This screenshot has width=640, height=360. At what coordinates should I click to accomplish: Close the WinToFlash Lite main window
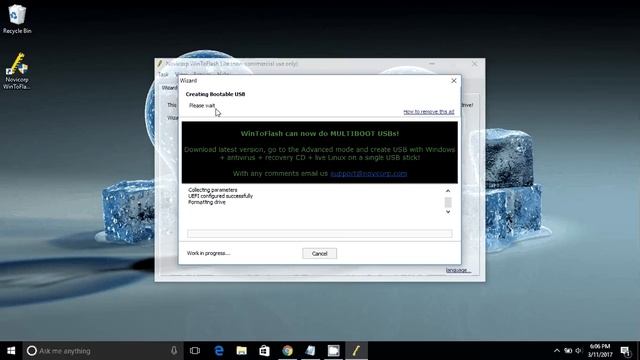(474, 64)
